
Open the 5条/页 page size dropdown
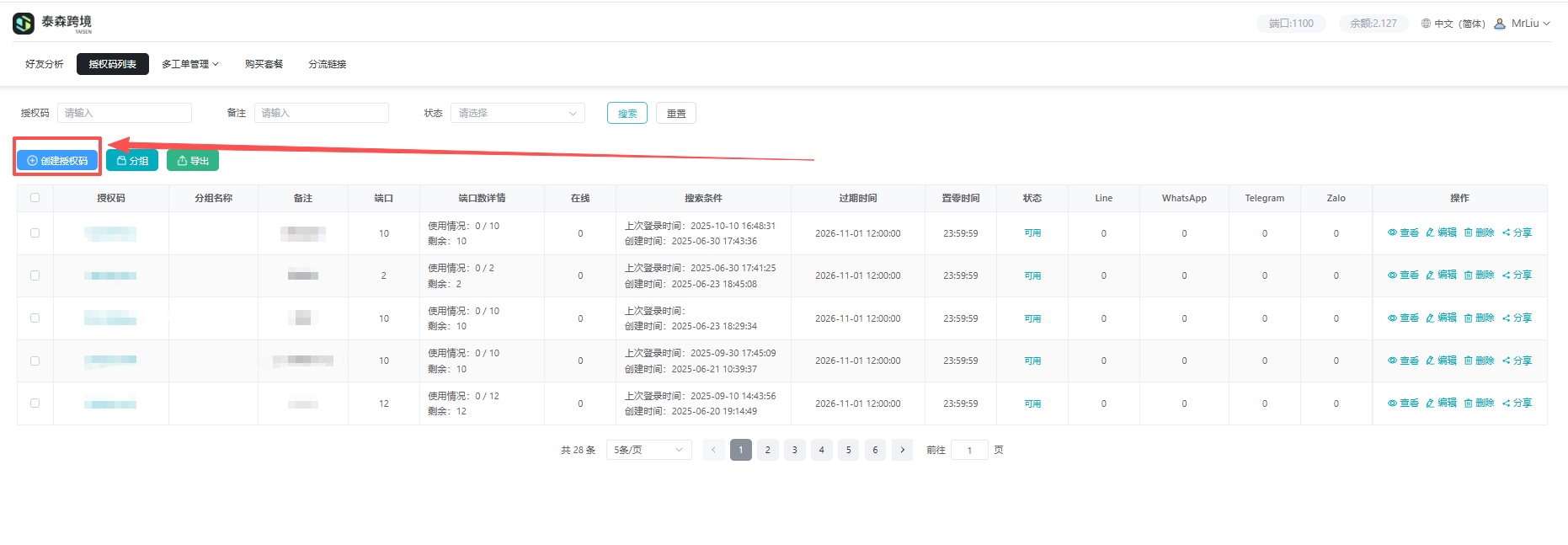[648, 450]
